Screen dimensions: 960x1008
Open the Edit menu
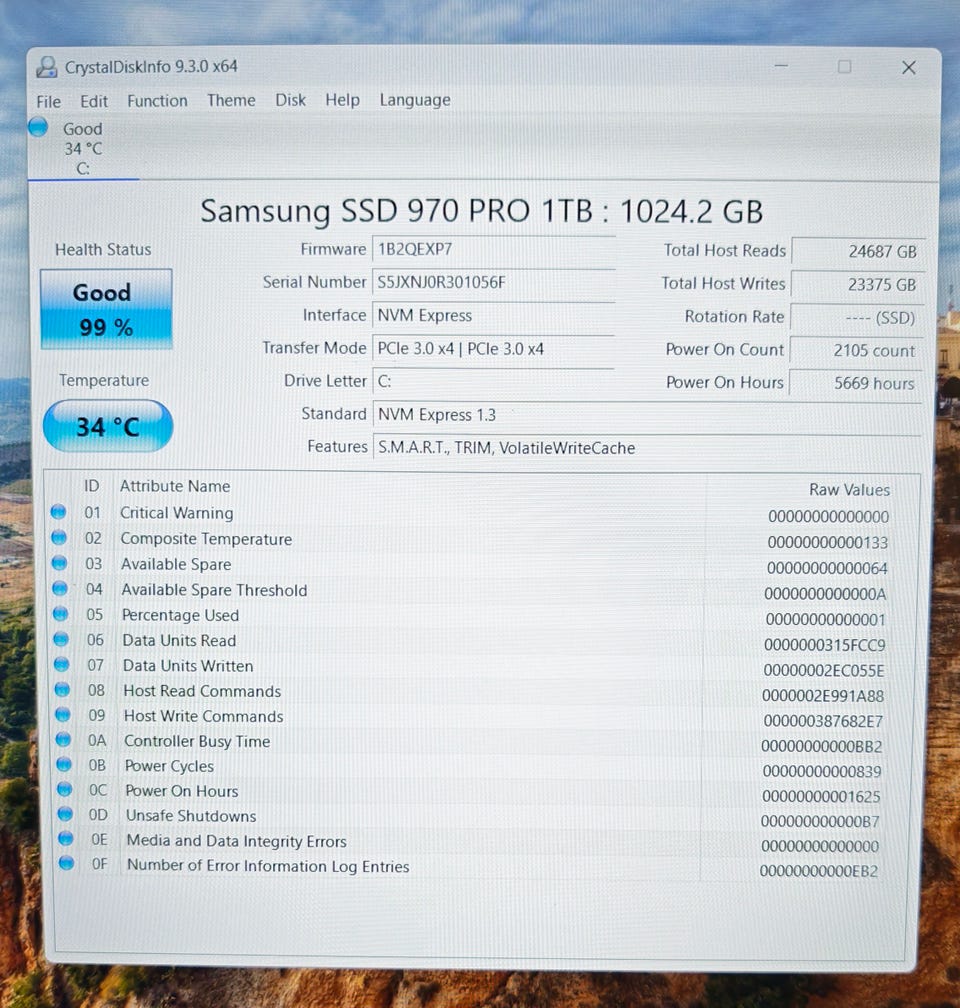pos(94,102)
